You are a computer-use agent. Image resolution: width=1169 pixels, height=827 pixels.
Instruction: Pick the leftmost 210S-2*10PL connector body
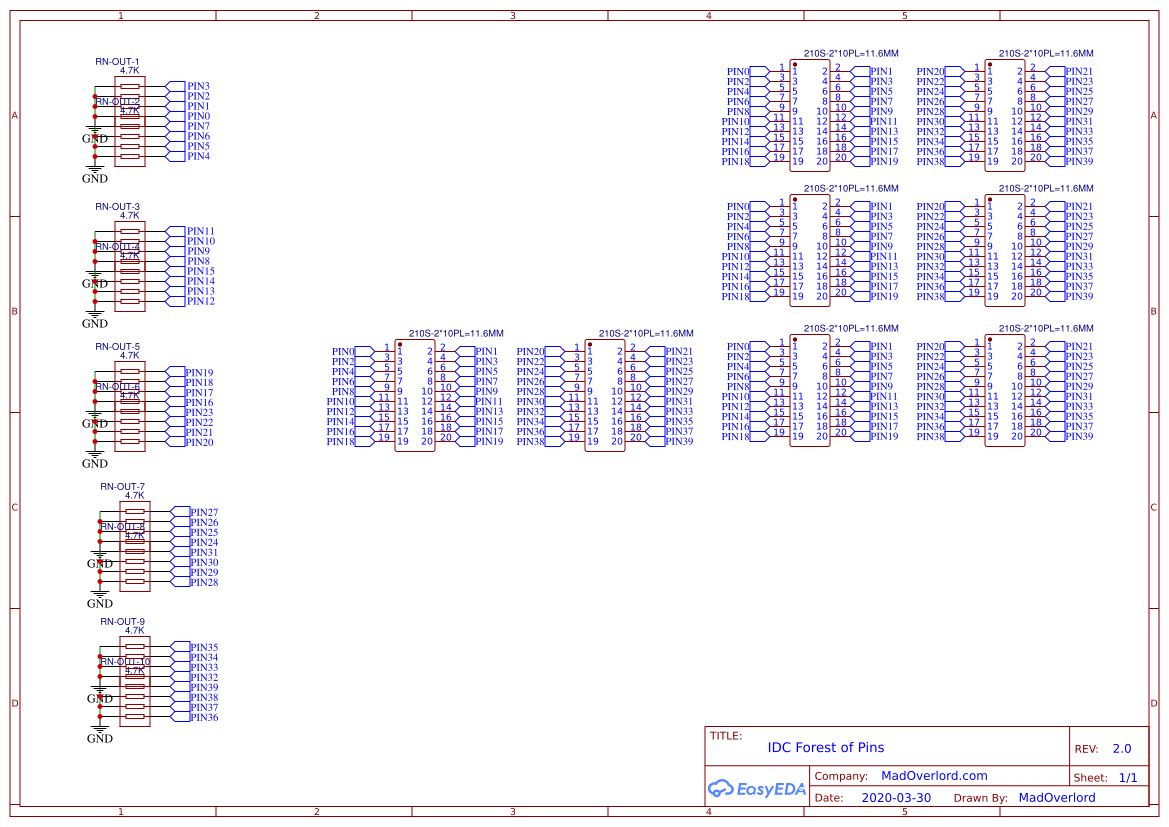tap(414, 396)
